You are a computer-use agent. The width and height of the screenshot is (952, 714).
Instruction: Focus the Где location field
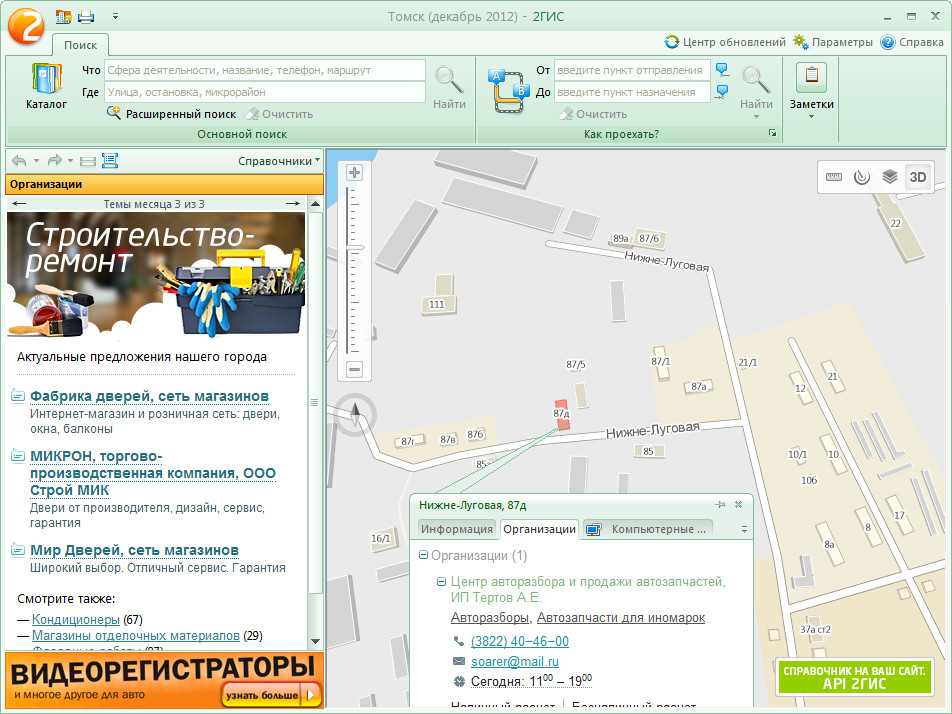[265, 92]
